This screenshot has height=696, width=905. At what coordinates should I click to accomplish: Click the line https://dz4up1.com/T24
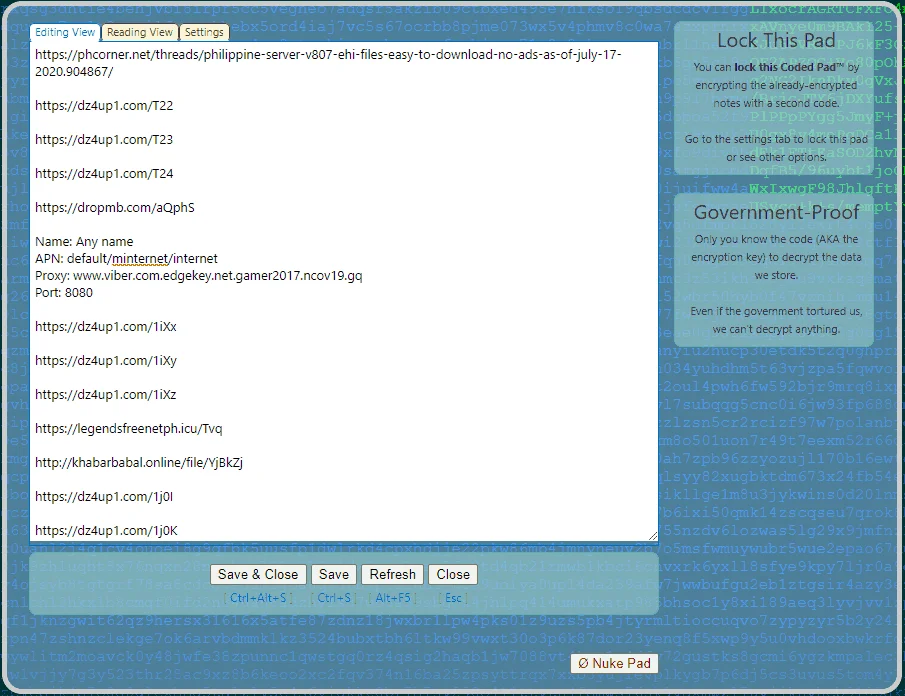(104, 174)
